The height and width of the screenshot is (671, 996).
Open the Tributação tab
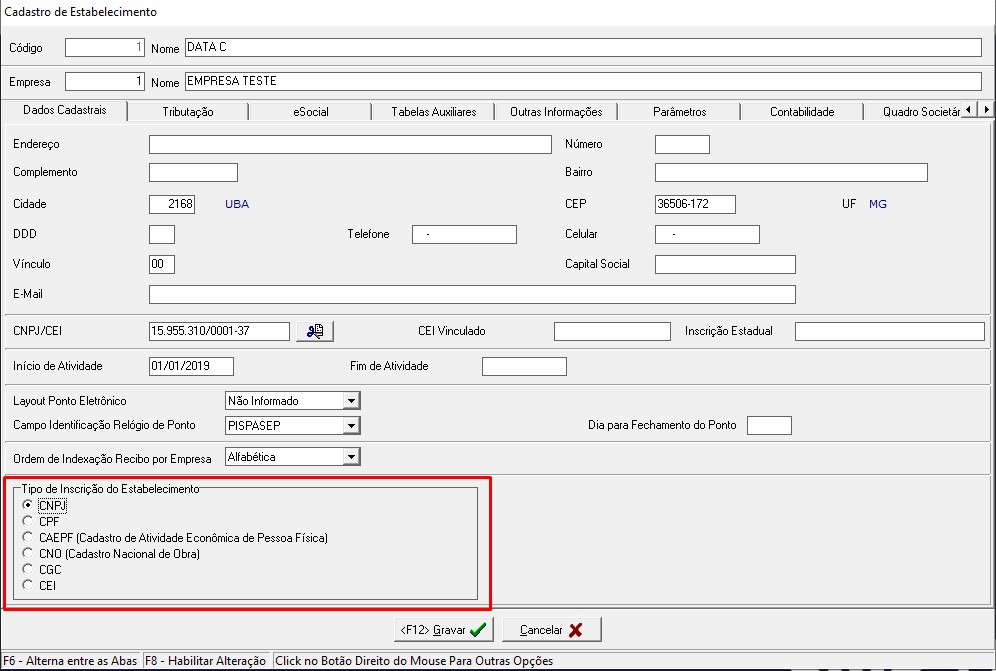187,112
